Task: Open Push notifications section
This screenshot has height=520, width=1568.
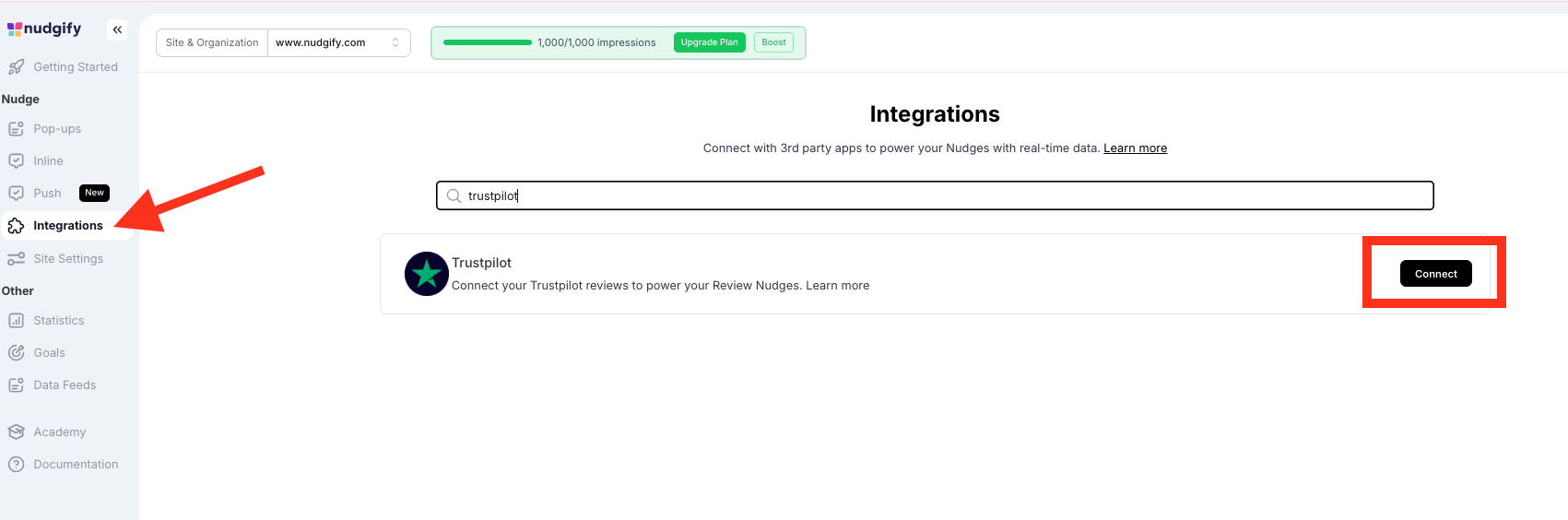Action: [x=47, y=193]
